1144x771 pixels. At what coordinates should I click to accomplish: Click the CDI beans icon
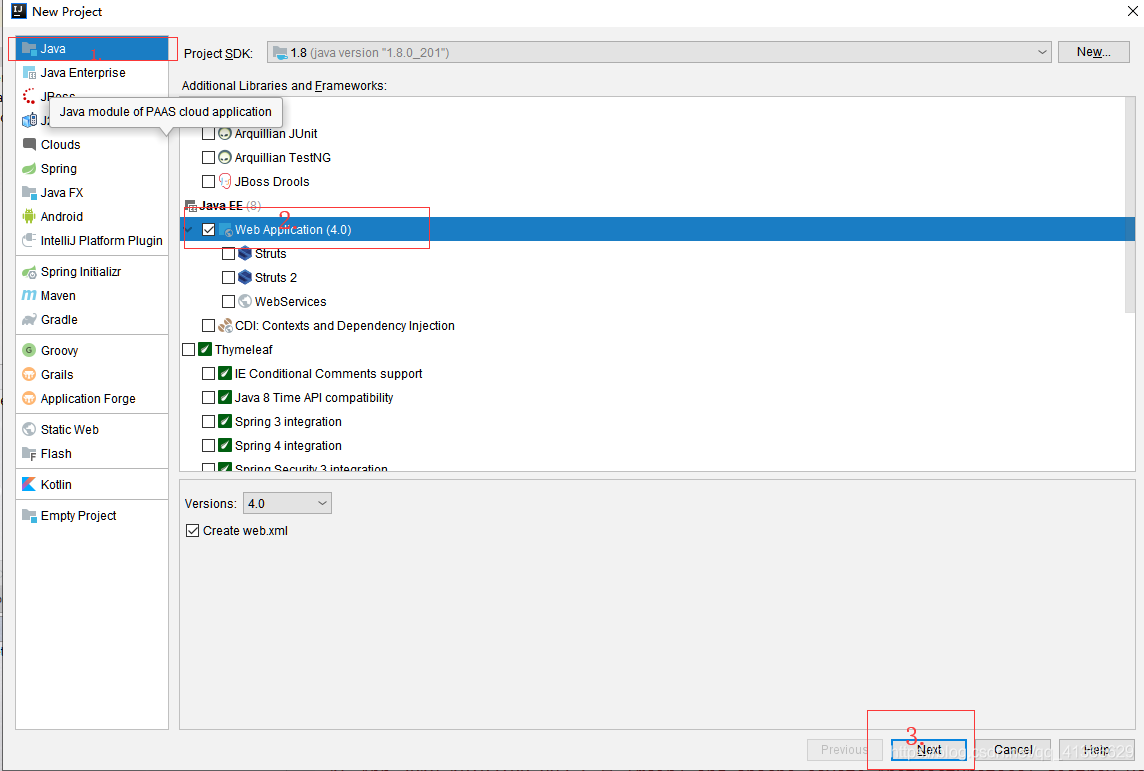click(225, 326)
